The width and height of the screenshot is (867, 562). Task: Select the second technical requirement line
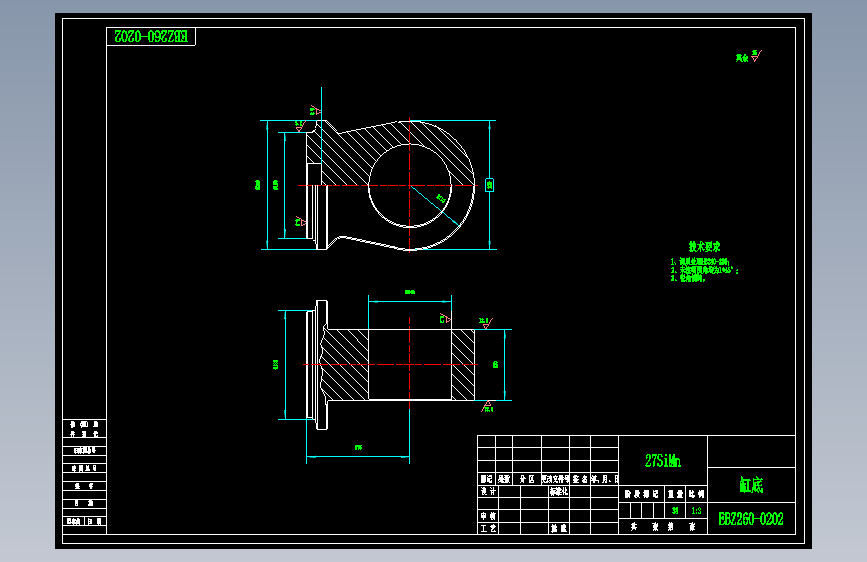[x=704, y=270]
